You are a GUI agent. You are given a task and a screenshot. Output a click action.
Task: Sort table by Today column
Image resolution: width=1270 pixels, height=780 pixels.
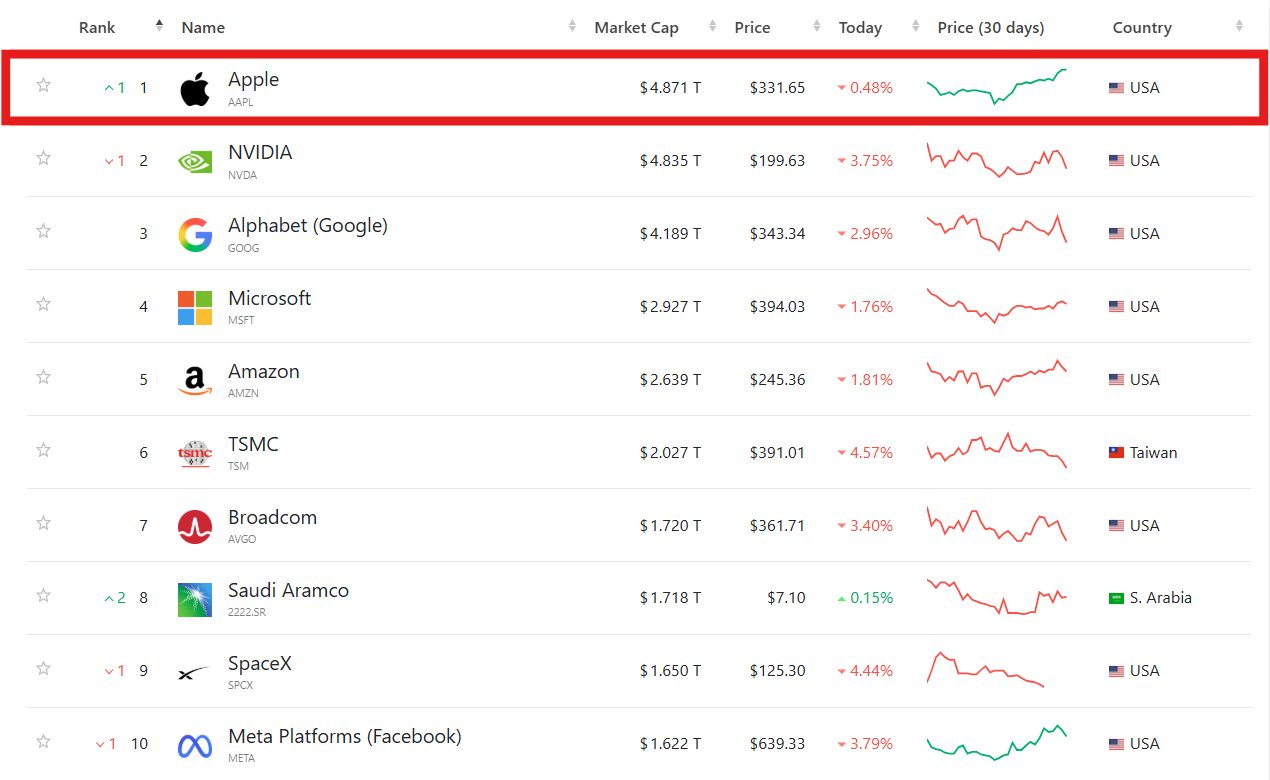pyautogui.click(x=860, y=28)
